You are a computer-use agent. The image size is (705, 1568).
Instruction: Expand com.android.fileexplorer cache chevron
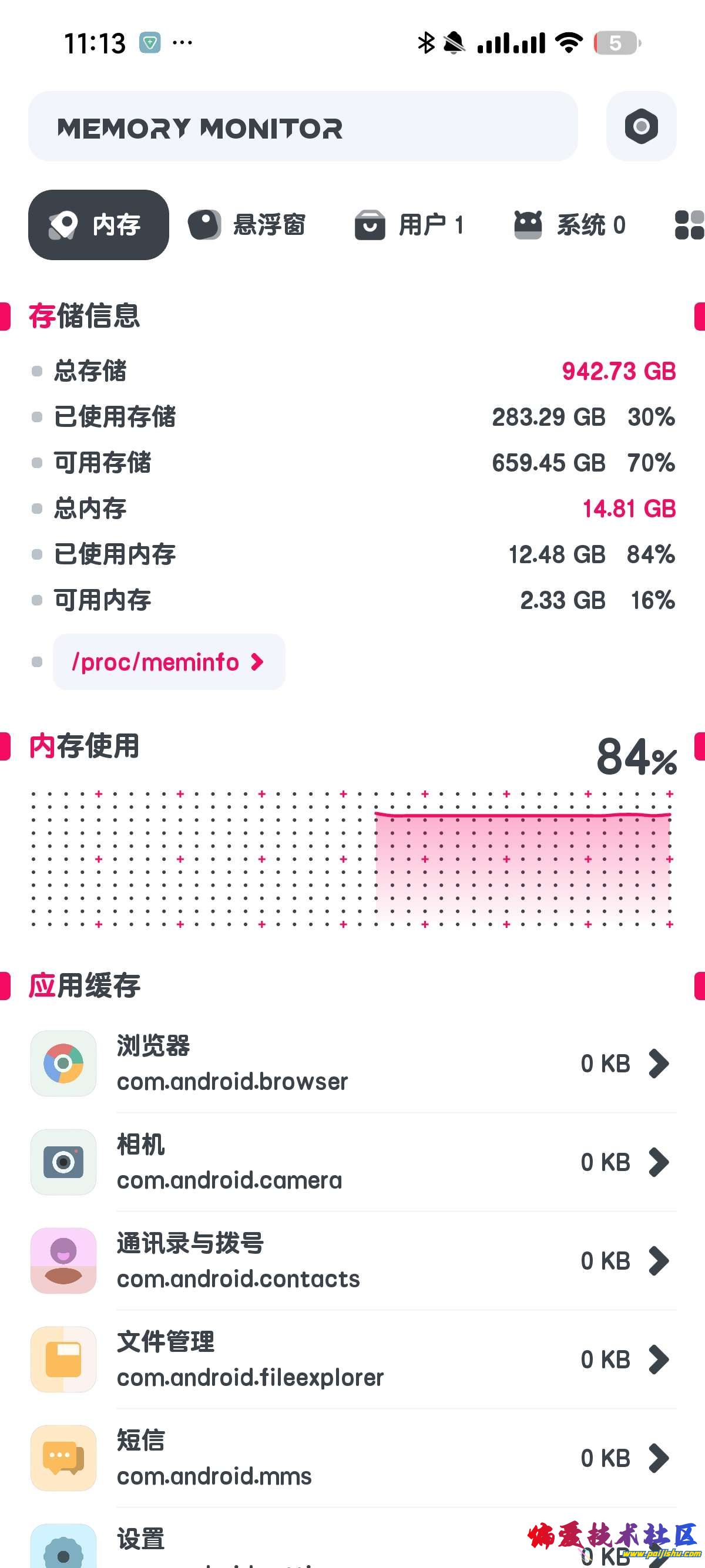[x=659, y=1360]
